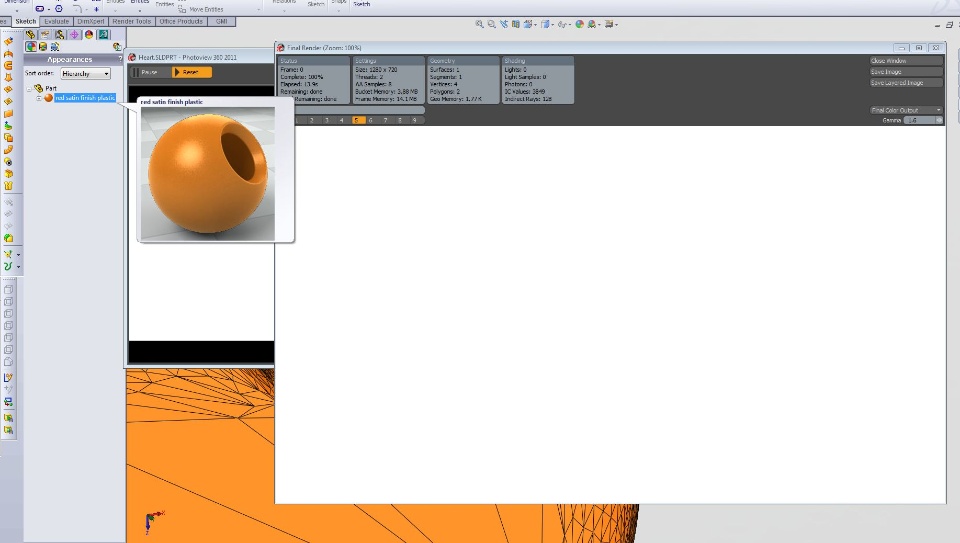Show the Appearances view color wheel icon

(x=31, y=47)
